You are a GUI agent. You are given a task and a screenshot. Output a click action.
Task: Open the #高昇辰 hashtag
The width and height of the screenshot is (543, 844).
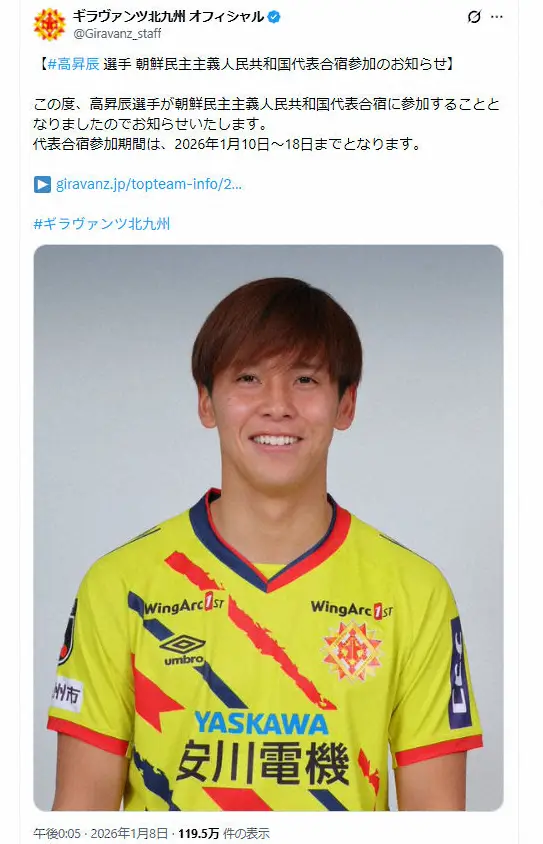74,64
